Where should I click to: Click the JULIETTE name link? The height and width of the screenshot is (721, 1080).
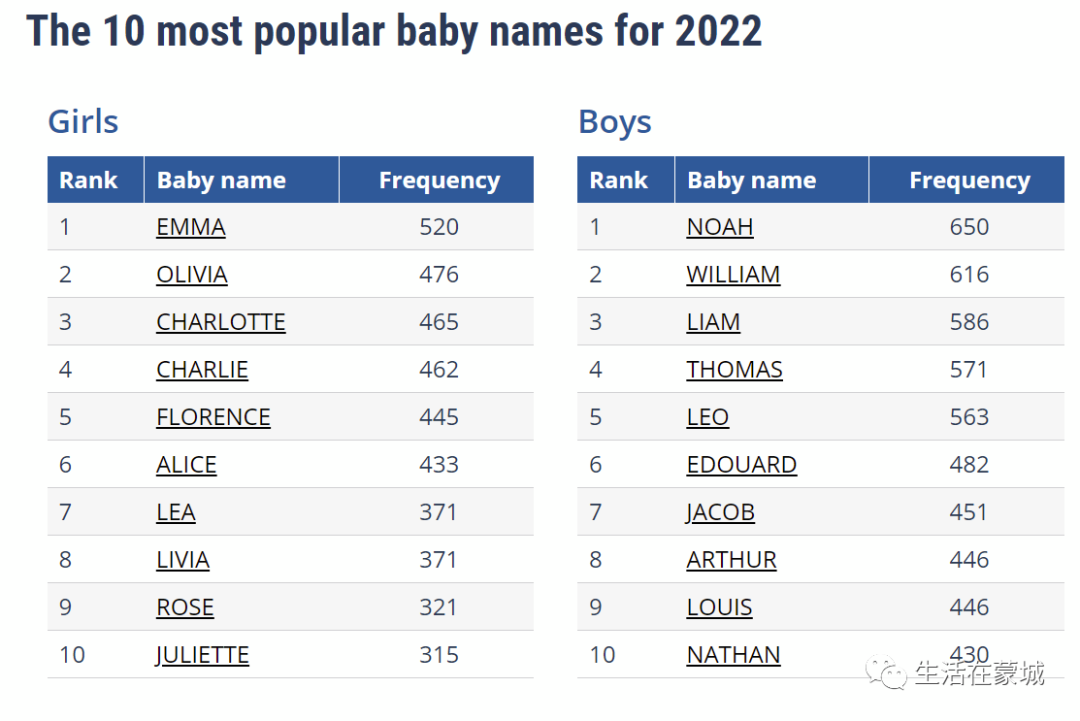point(202,655)
